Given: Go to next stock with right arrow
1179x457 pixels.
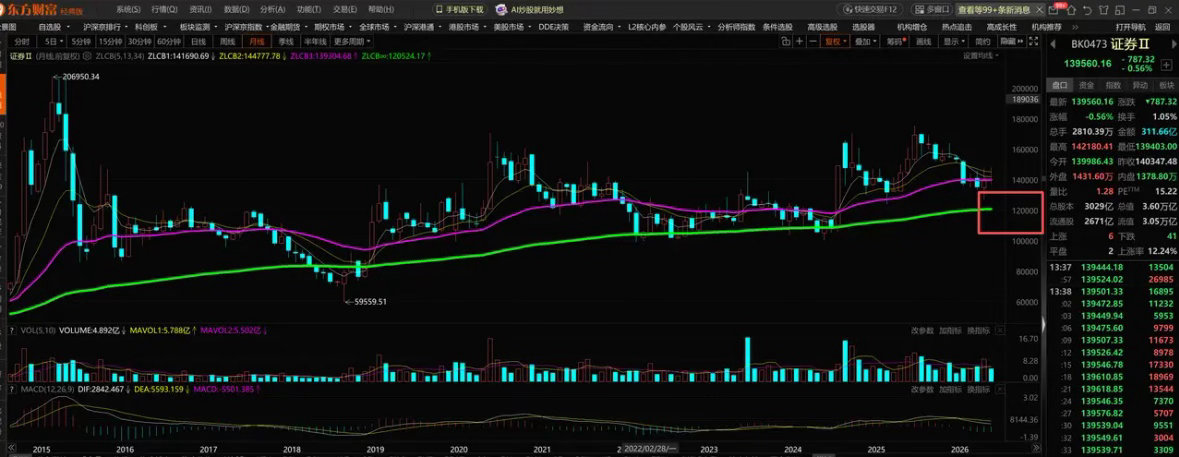Looking at the screenshot, I should click(1174, 44).
